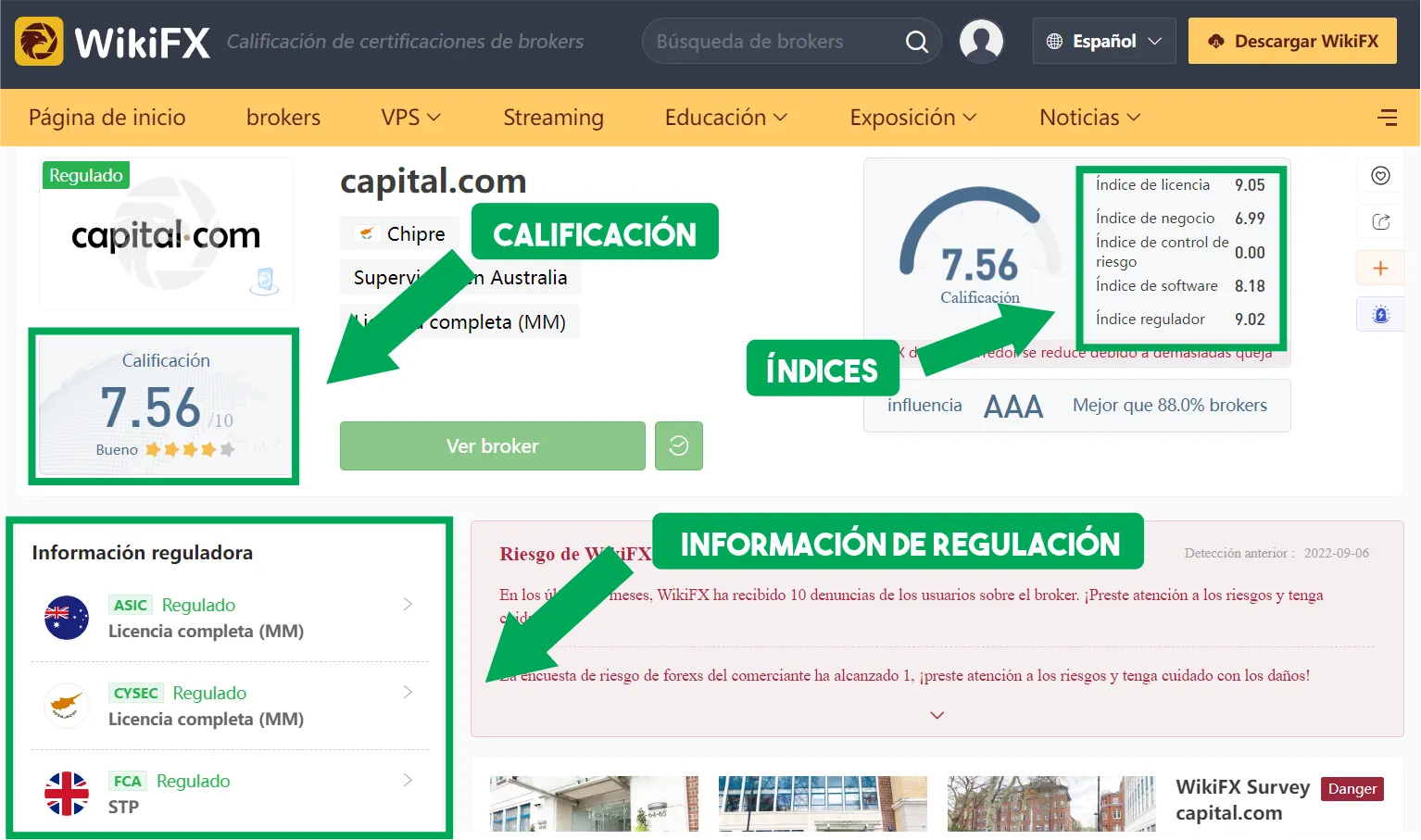This screenshot has width=1421, height=840.
Task: Click the influencia AAA rating
Action: tap(965, 406)
